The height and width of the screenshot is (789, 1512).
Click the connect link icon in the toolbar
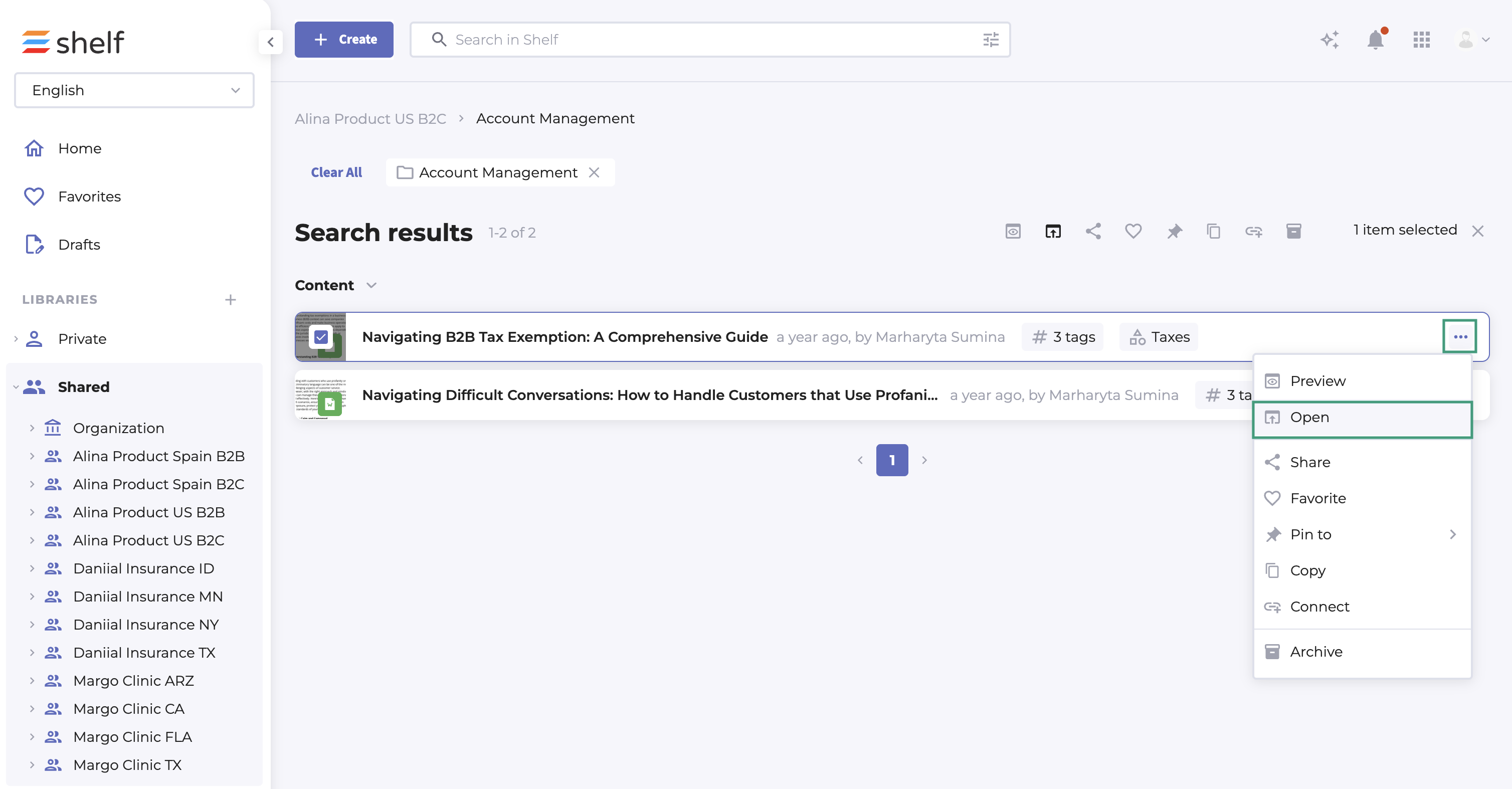coord(1253,231)
